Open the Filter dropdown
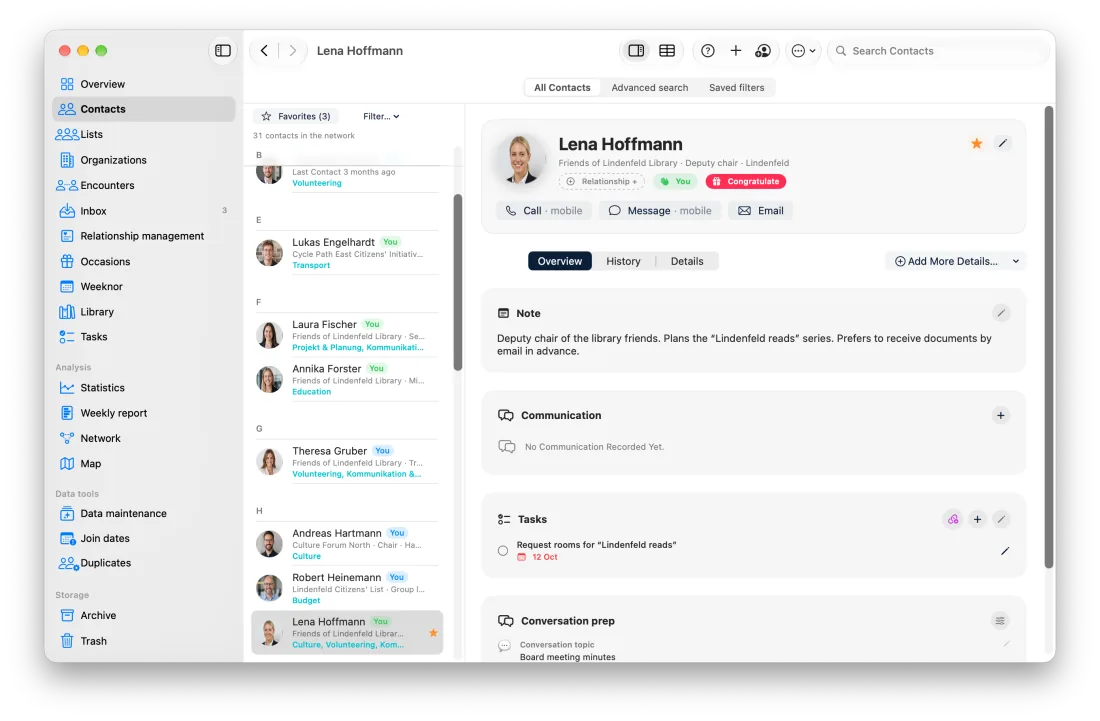This screenshot has height=721, width=1100. 381,116
